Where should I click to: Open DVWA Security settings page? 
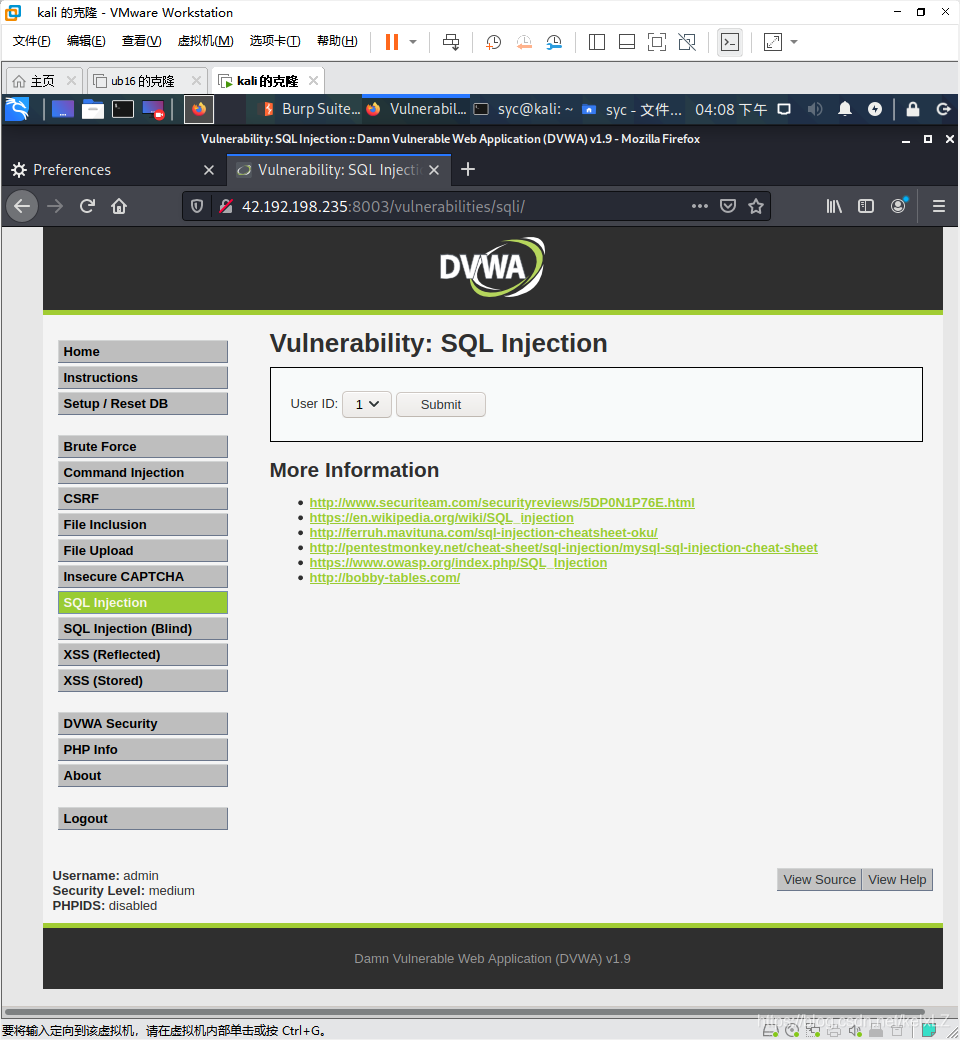tap(143, 724)
